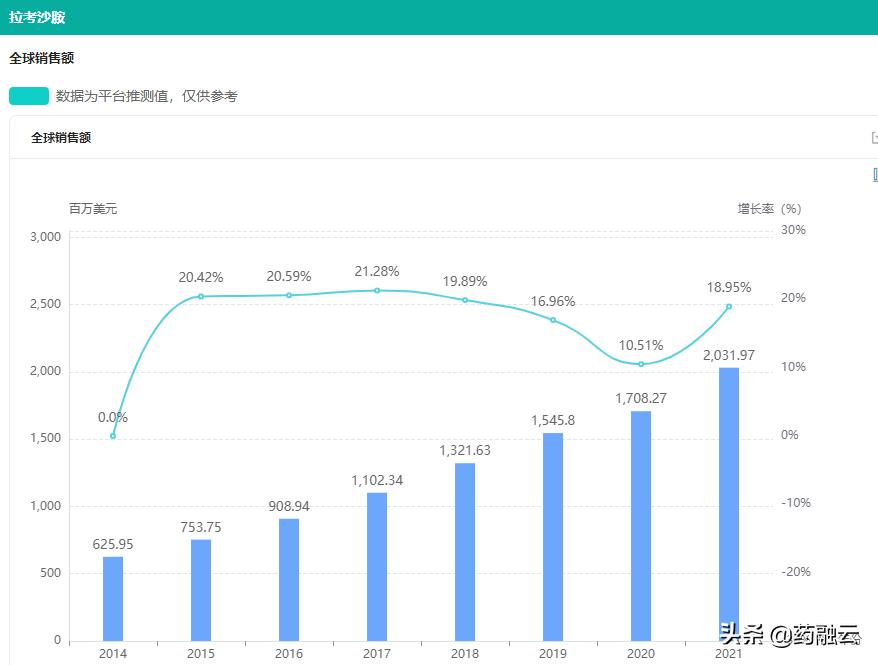The image size is (878, 665).
Task: Click the 2021 growth point marked 18.95%
Action: (x=729, y=306)
